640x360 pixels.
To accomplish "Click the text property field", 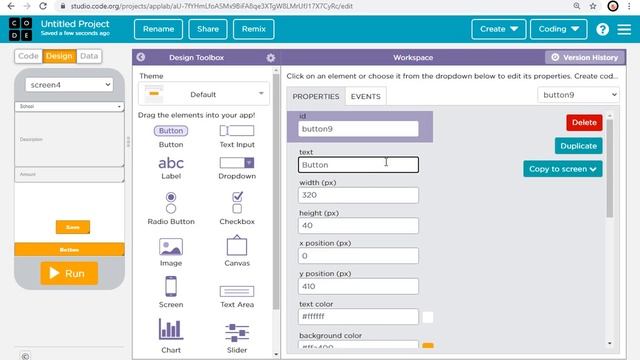I will 358,165.
